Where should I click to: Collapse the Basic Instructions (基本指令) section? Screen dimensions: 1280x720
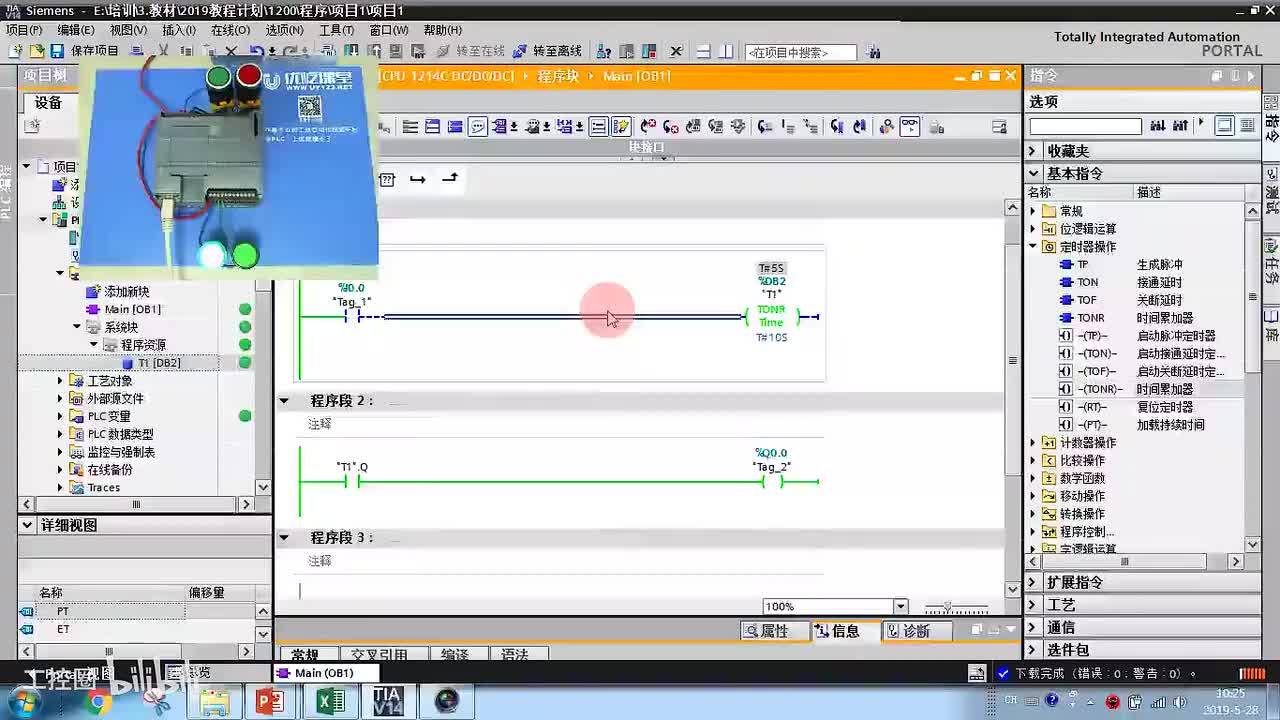(1034, 173)
